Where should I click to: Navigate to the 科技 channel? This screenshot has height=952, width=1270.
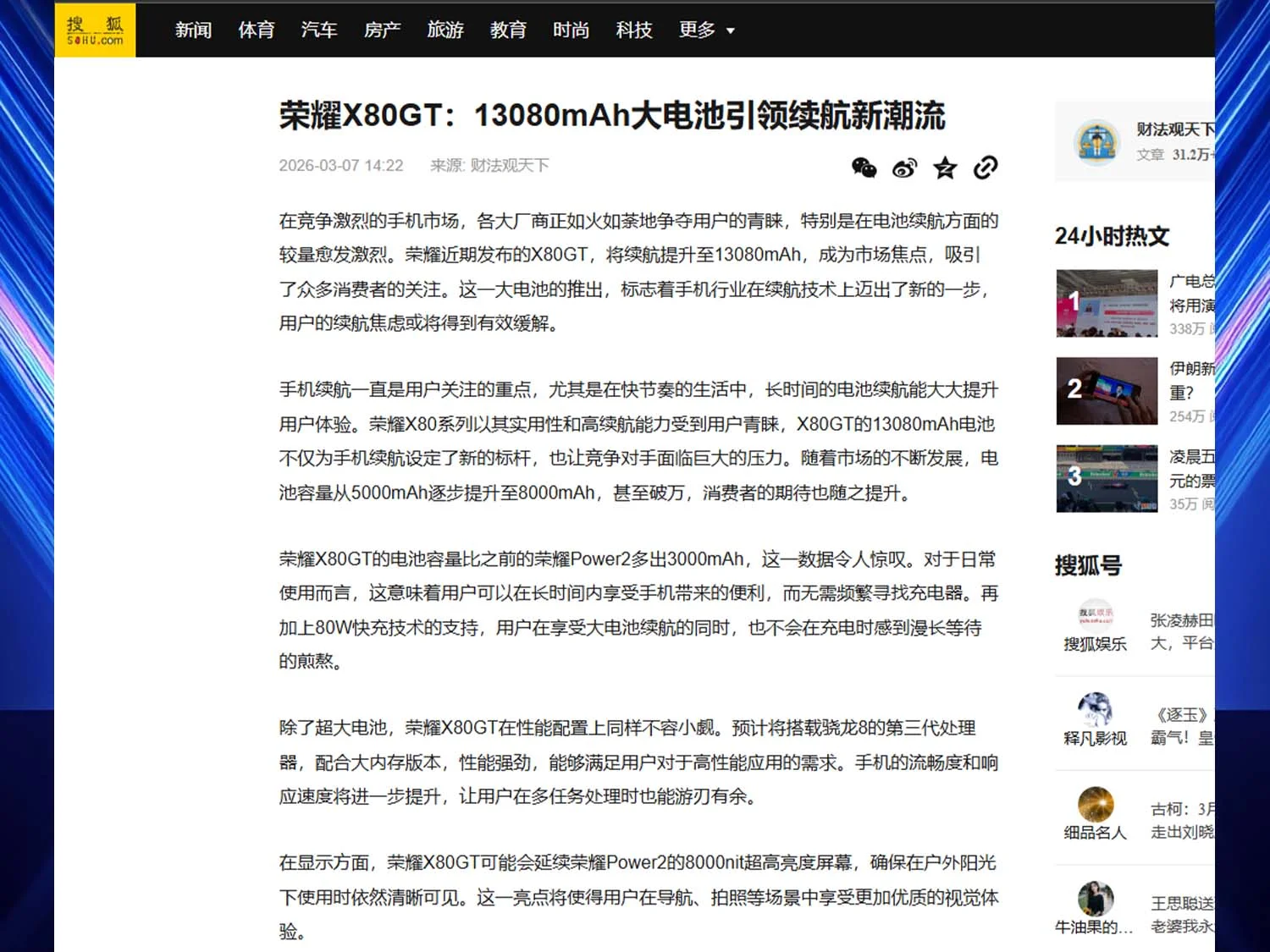tap(634, 30)
